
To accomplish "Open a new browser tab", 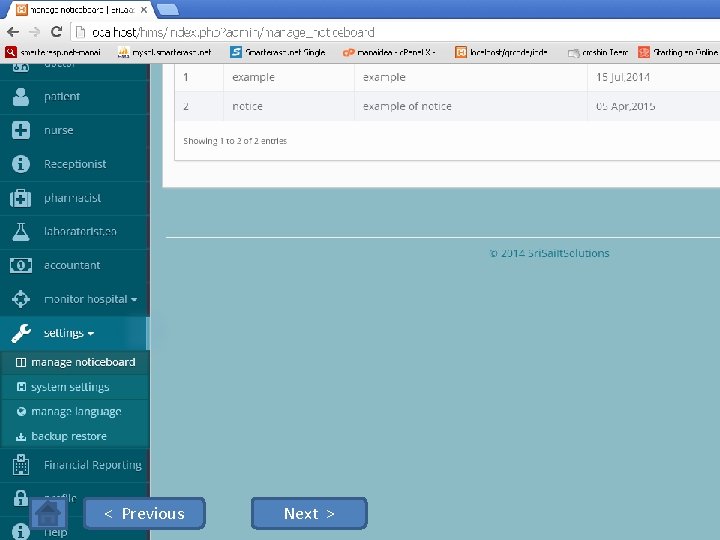I will 168,9.
